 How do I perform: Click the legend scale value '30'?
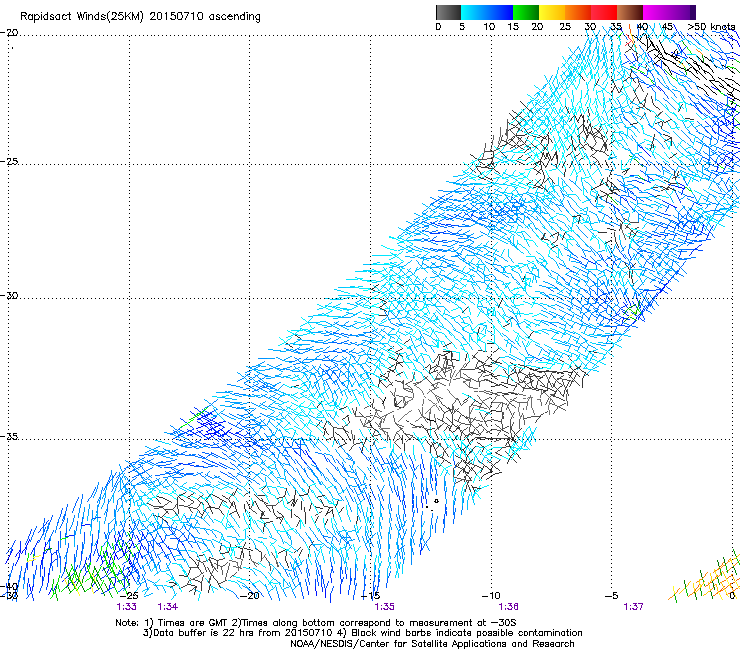(x=590, y=27)
